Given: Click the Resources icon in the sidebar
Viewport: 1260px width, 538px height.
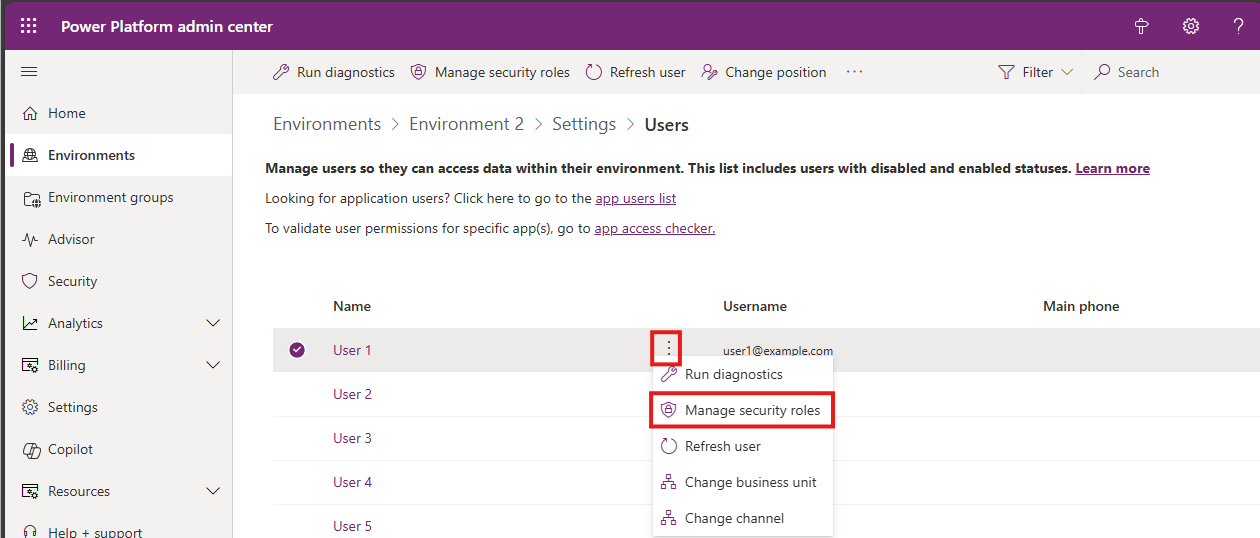Looking at the screenshot, I should pos(30,491).
